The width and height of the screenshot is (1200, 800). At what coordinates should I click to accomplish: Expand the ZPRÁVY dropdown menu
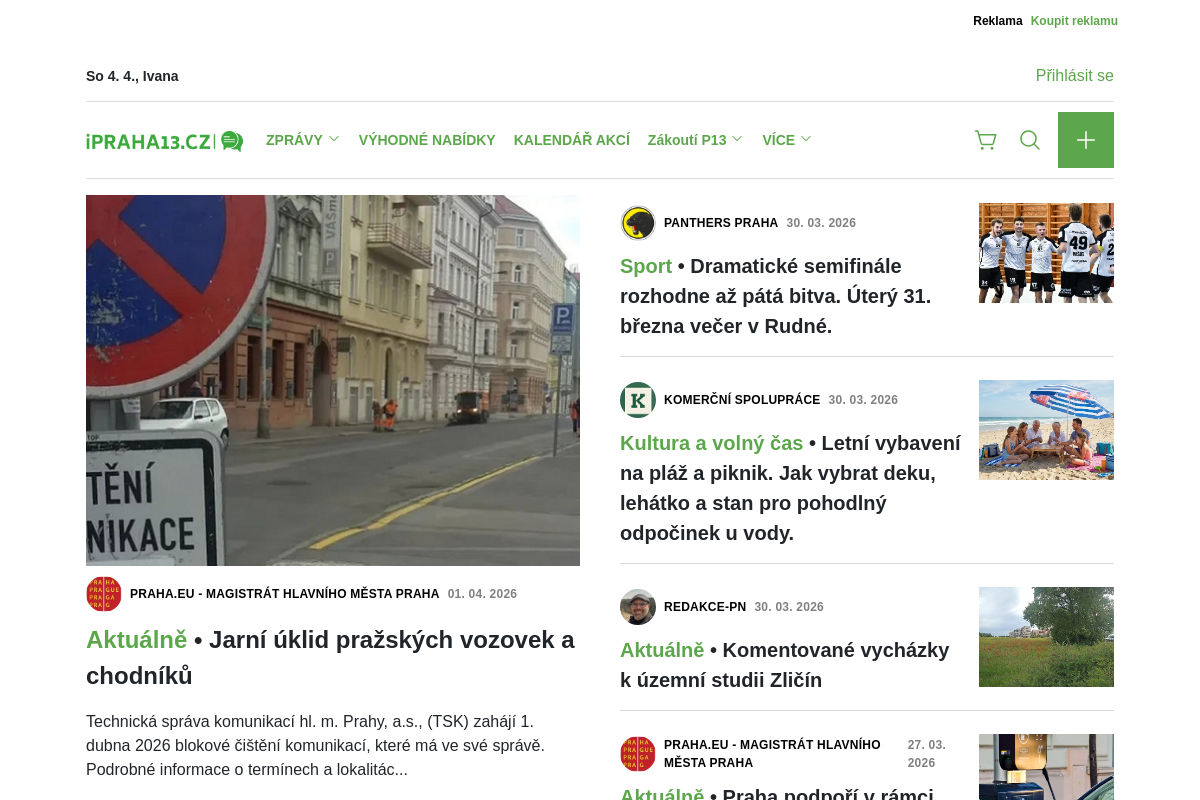[295, 139]
